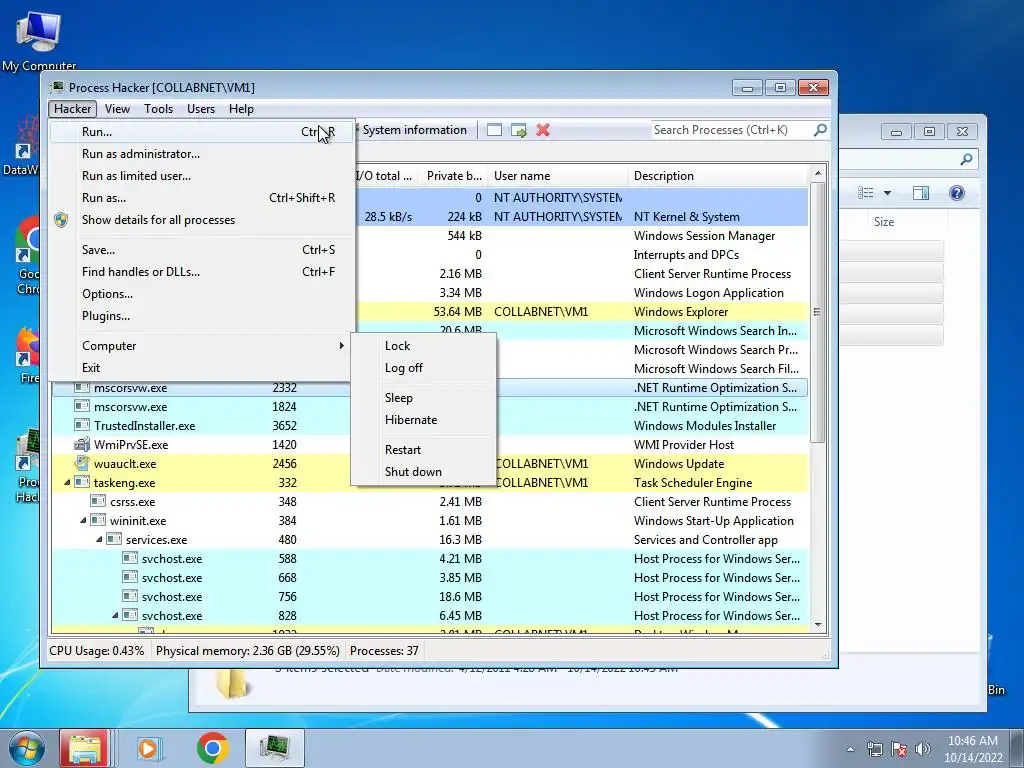Click scroll down arrow of process list
1024x768 pixels.
[817, 626]
